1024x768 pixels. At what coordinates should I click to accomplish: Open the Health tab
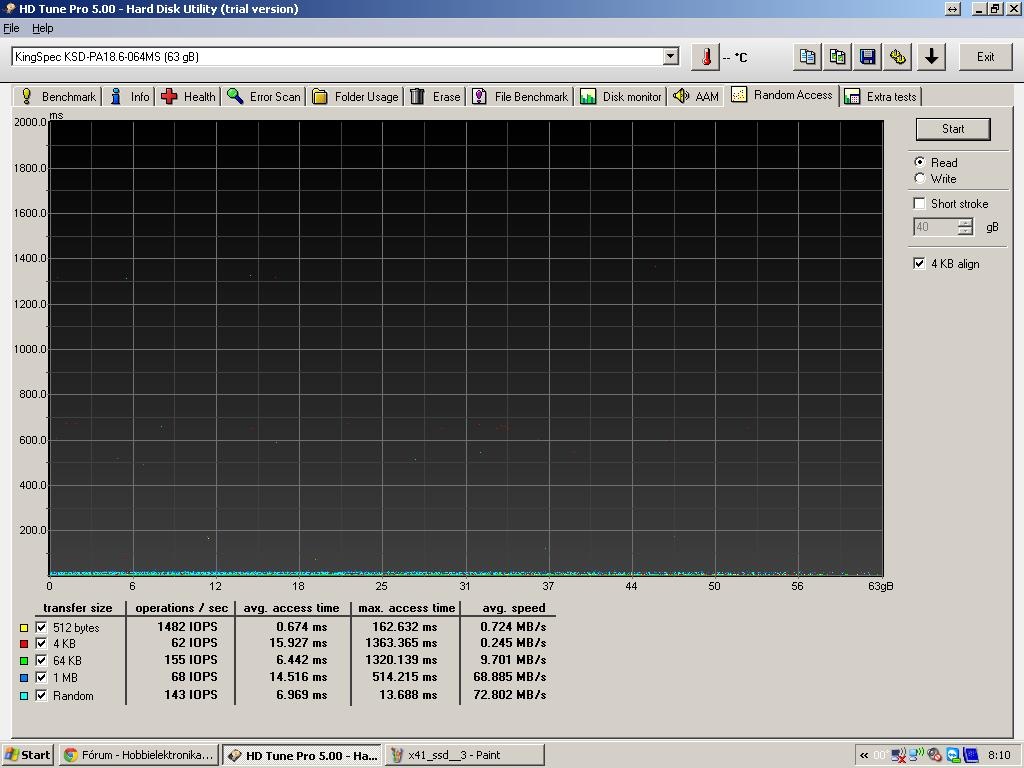[188, 97]
